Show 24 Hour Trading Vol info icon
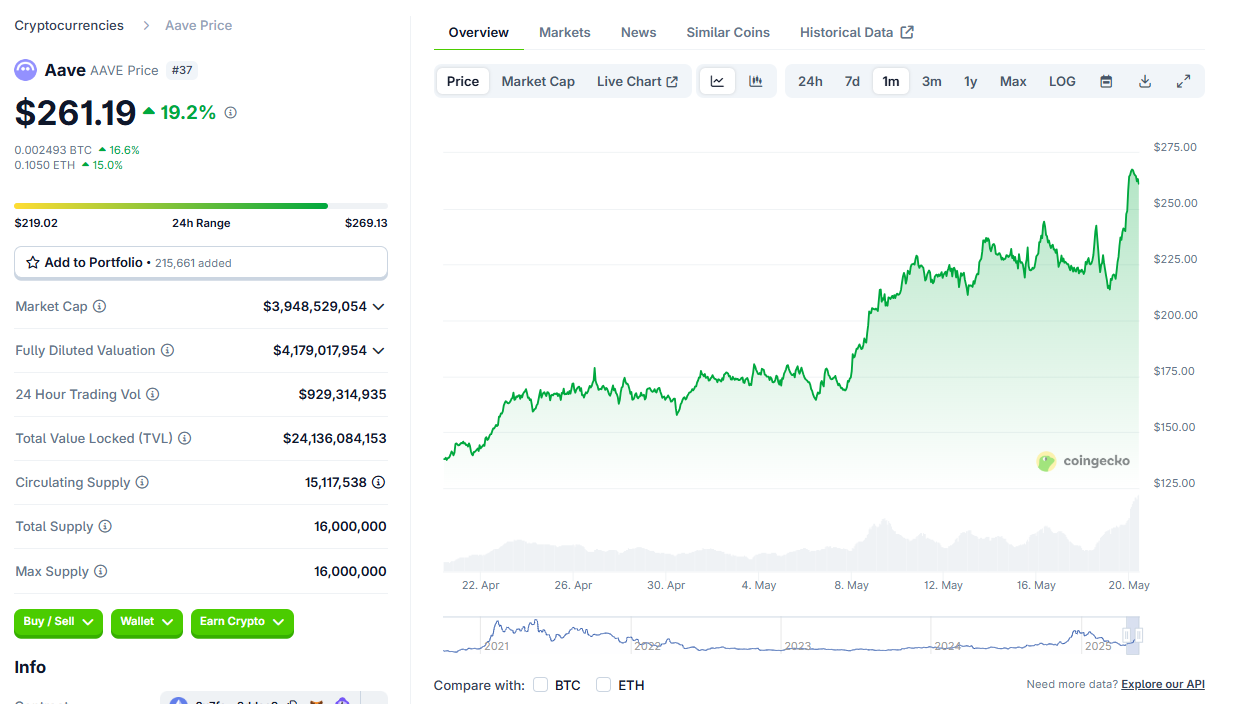The width and height of the screenshot is (1252, 704). tap(153, 395)
